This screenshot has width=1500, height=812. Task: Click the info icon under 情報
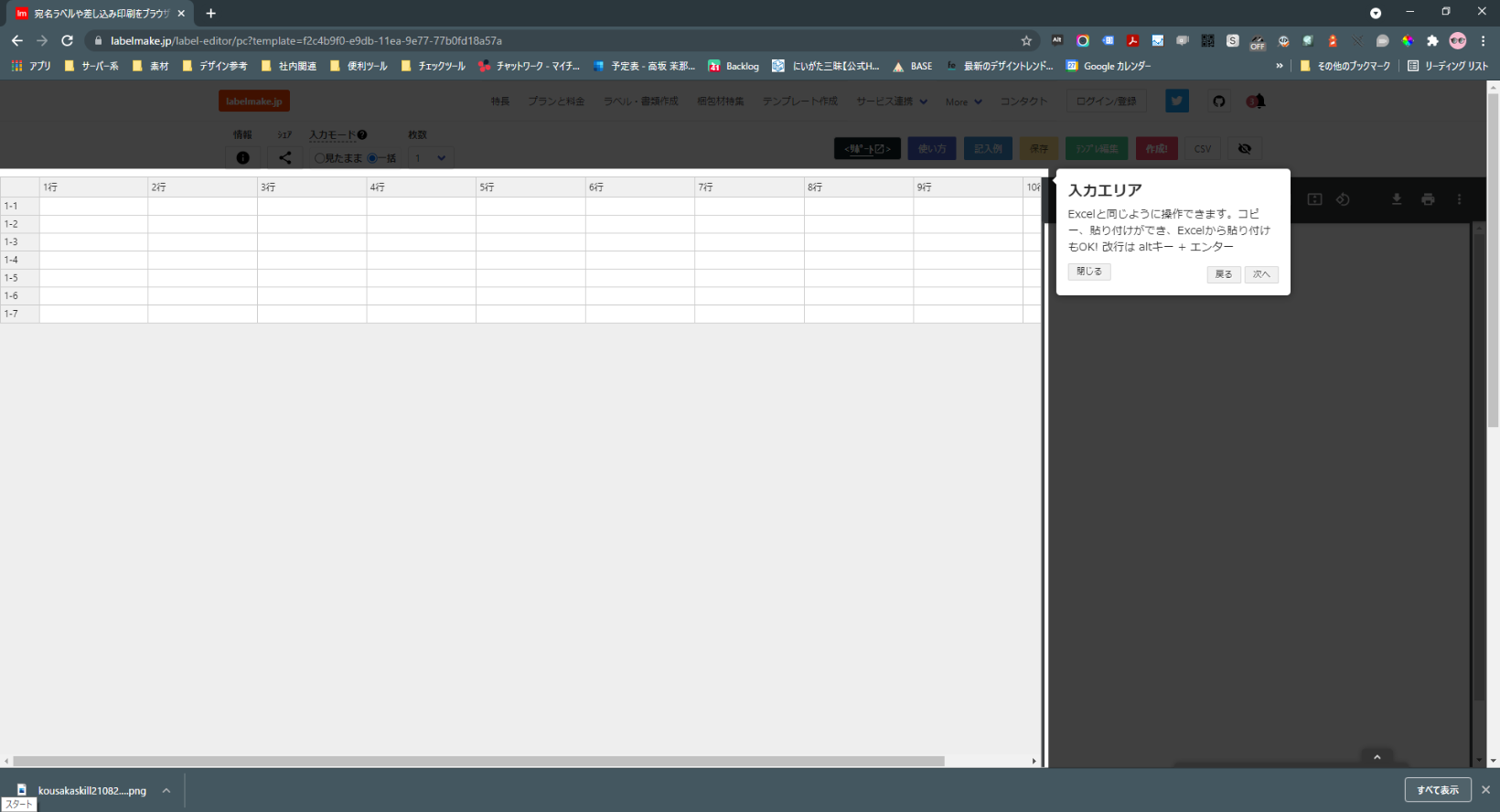(x=242, y=158)
